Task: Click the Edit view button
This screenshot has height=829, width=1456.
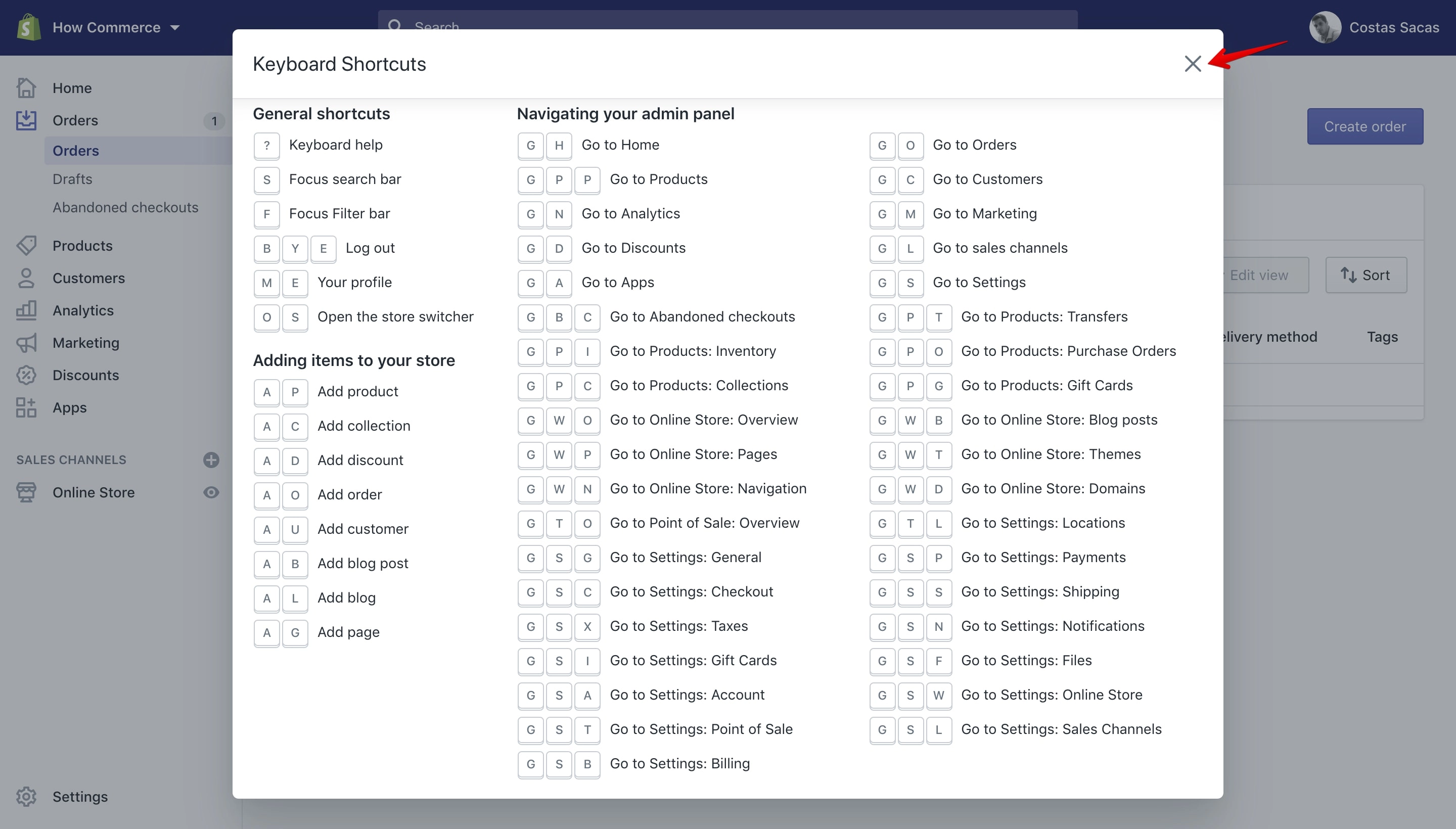Action: point(1266,275)
